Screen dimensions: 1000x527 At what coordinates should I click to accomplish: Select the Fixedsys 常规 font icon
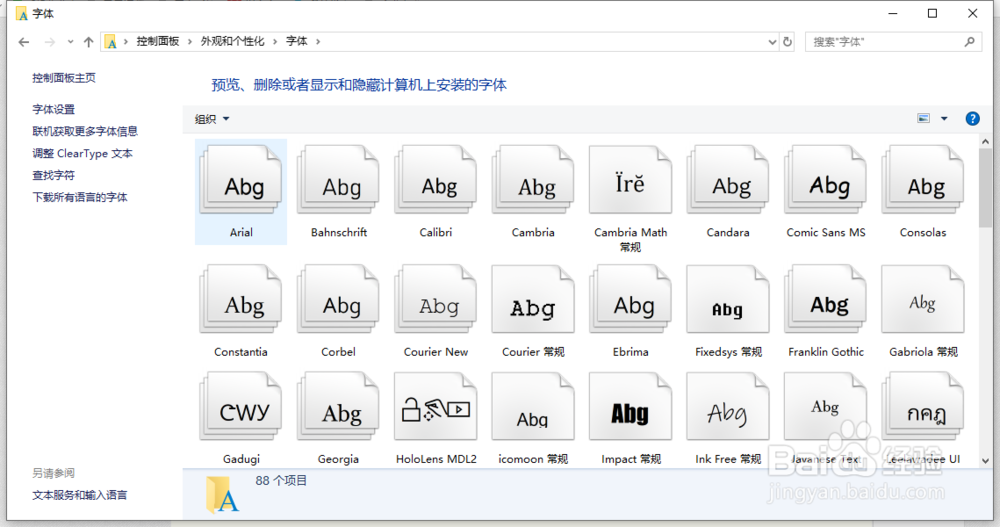pyautogui.click(x=728, y=299)
